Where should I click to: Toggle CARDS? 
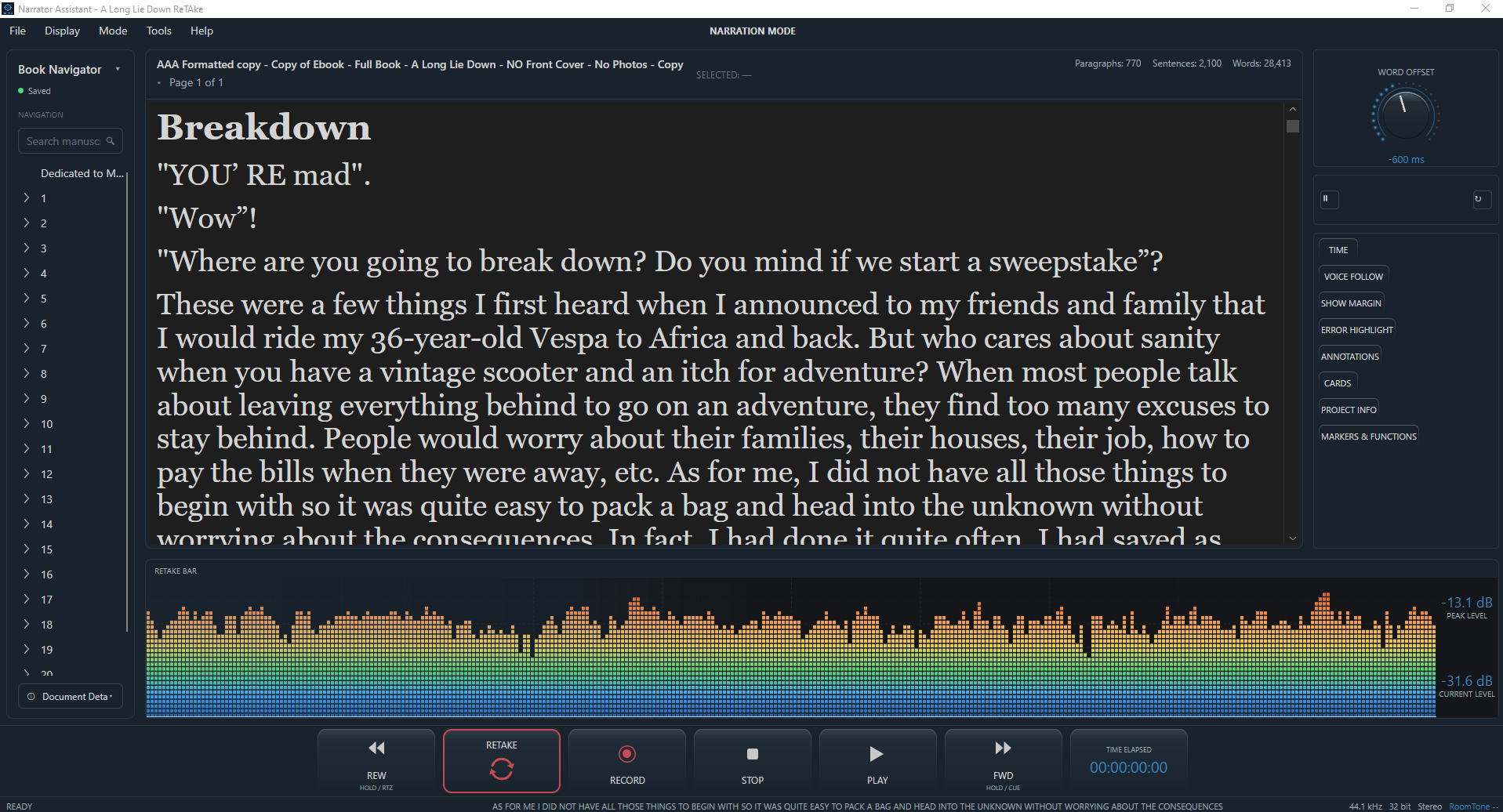coord(1338,383)
